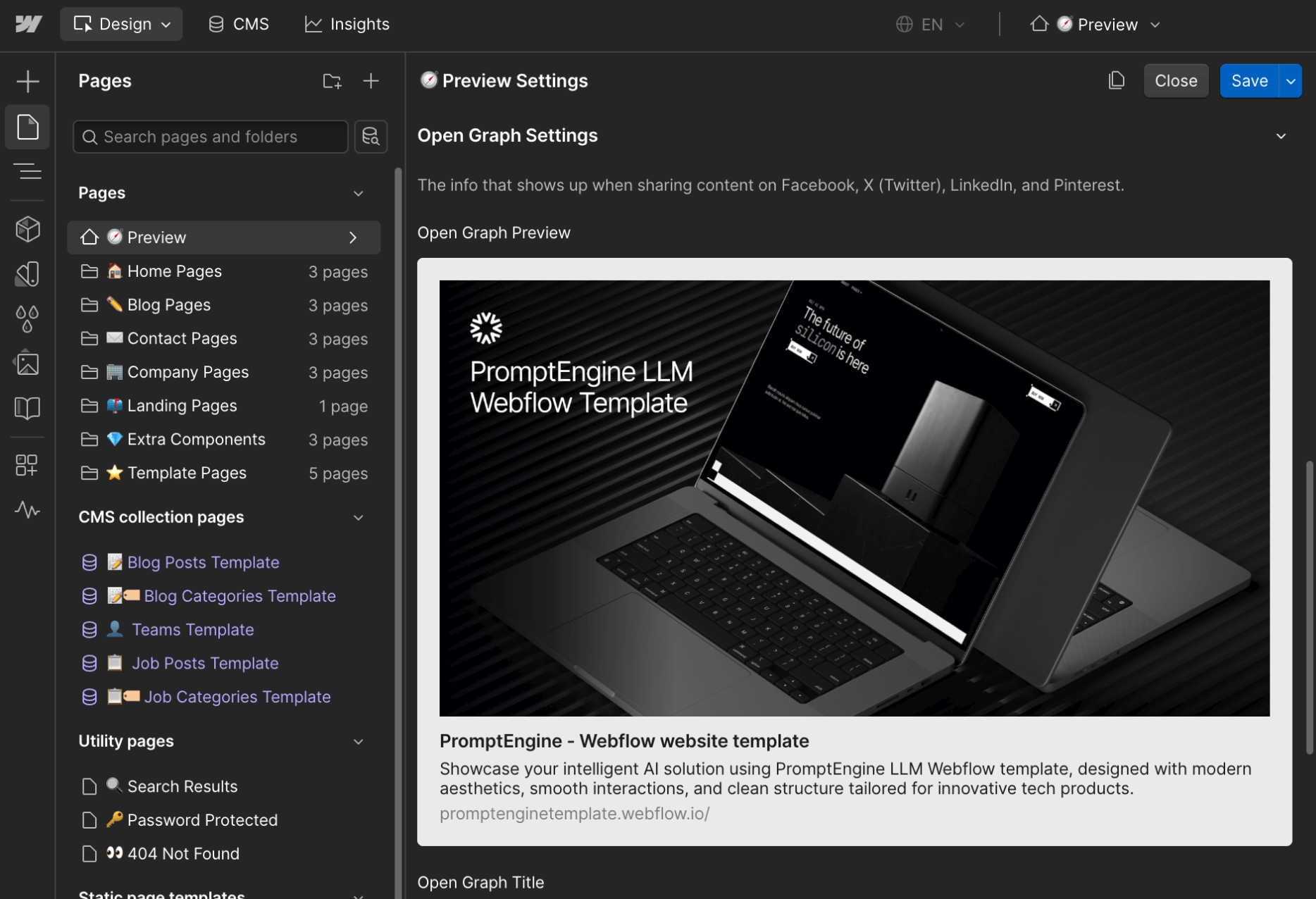Save the Preview Settings
1316x899 pixels.
(1249, 80)
